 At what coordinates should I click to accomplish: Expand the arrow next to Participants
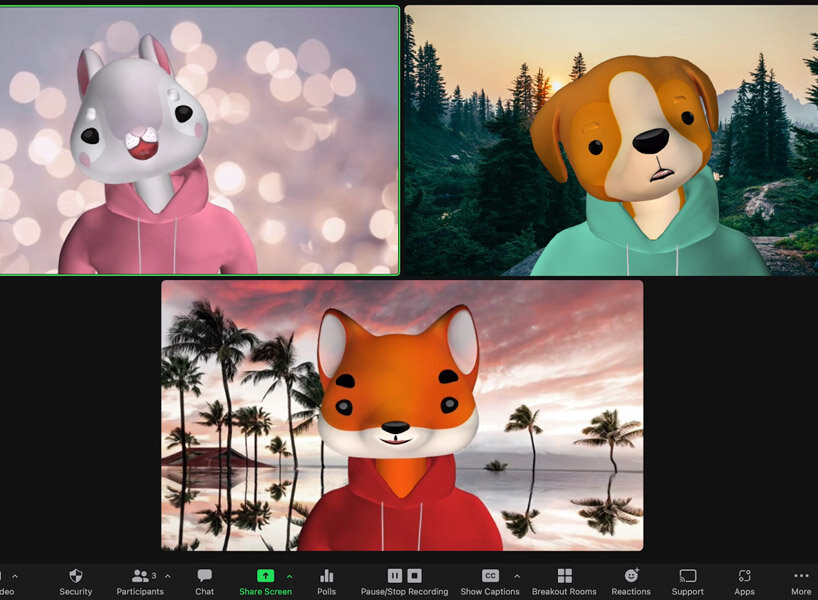click(x=167, y=576)
